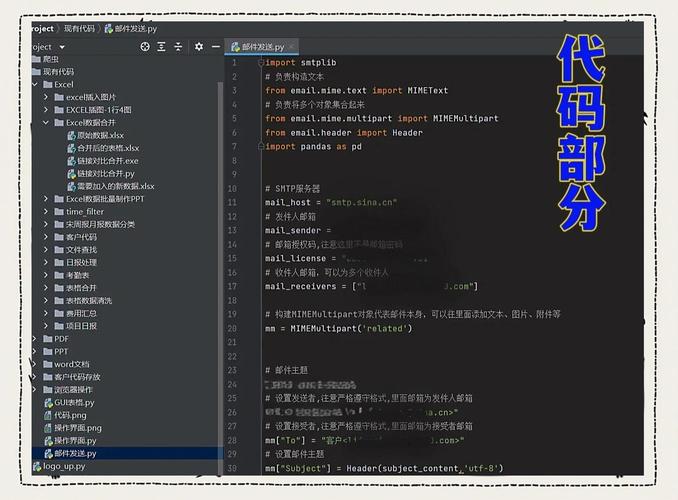678x500 pixels.
Task: Select the 表格数据清洗 folder label
Action: pos(89,301)
